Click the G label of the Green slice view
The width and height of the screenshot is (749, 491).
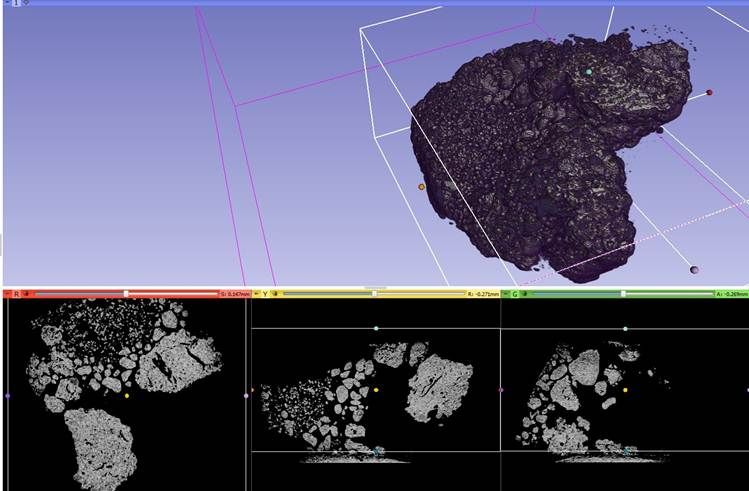(x=514, y=294)
